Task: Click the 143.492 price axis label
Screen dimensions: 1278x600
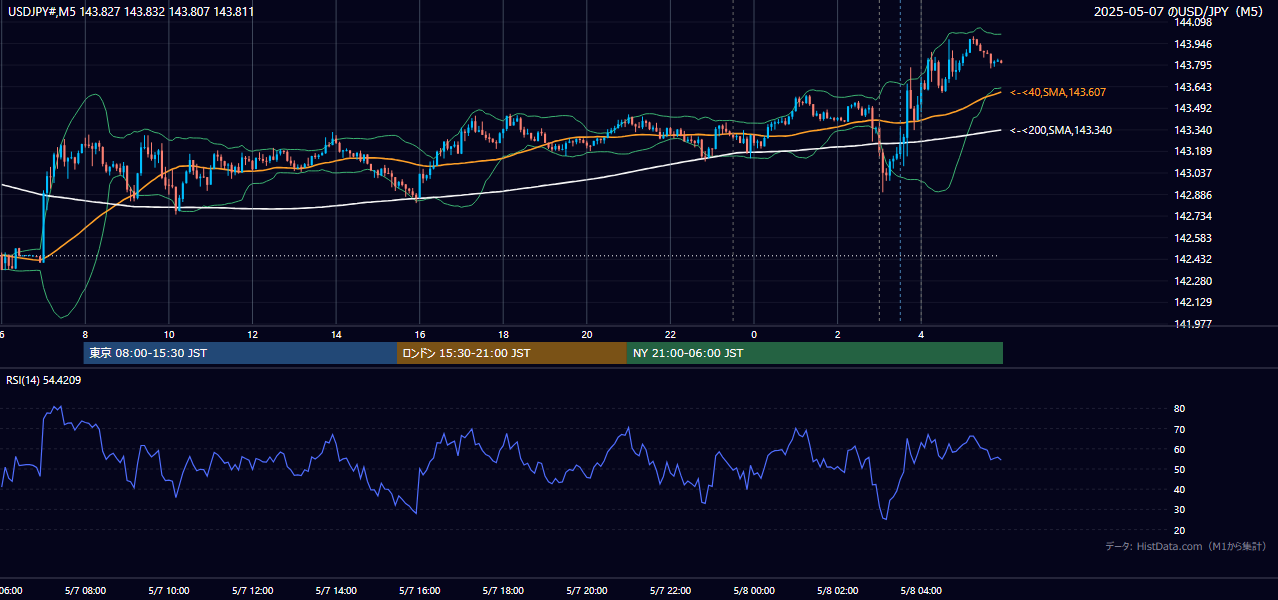Action: (x=1193, y=109)
